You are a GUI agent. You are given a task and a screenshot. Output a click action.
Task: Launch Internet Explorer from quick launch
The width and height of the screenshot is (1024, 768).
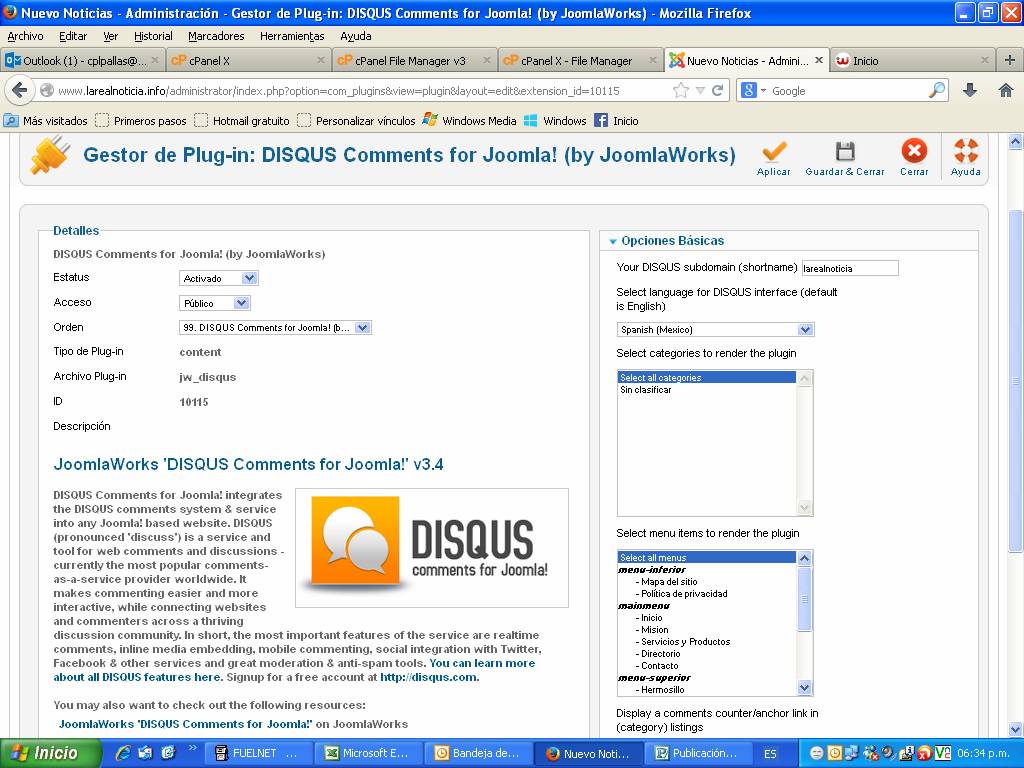point(122,753)
